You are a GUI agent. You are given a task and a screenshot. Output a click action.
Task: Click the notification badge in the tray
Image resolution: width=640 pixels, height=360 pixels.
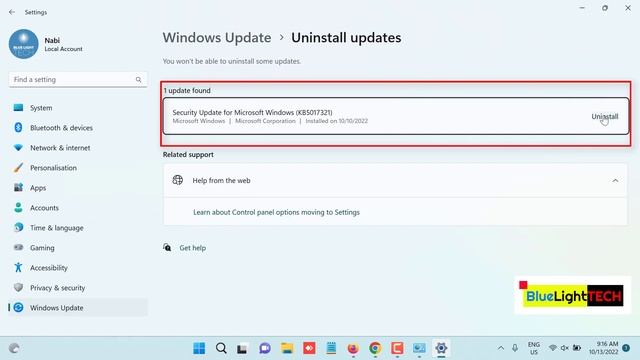[x=626, y=348]
